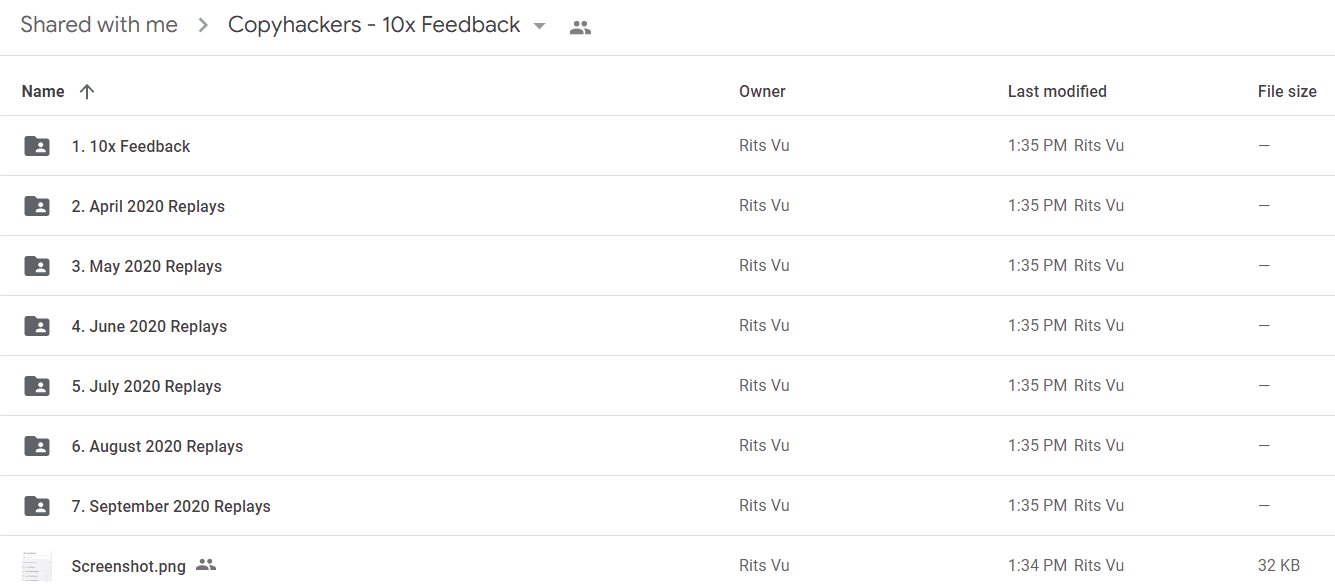Image resolution: width=1335 pixels, height=588 pixels.
Task: Select the May 2020 Replays folder icon
Action: (x=37, y=266)
